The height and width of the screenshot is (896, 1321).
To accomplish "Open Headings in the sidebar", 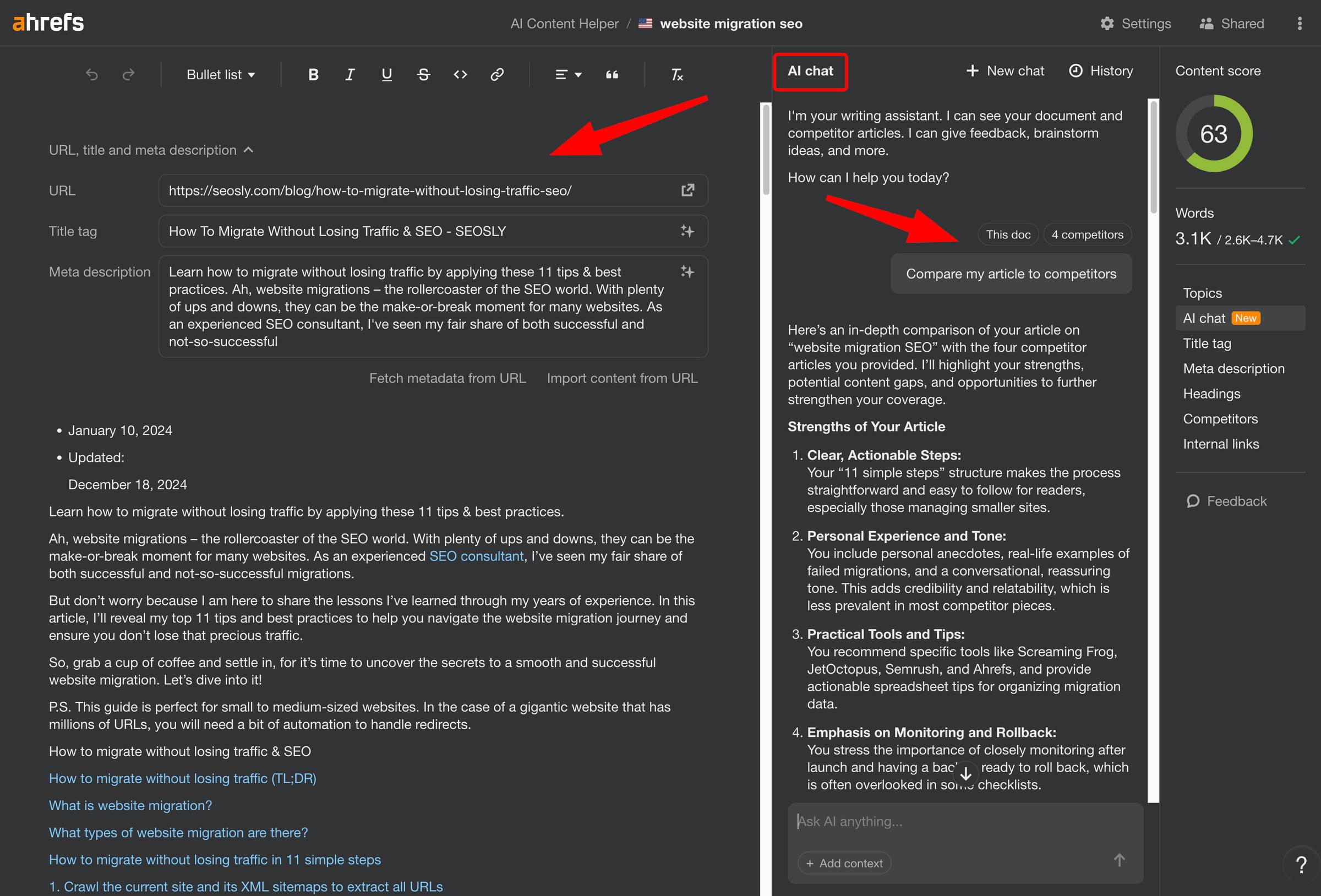I will click(1211, 394).
